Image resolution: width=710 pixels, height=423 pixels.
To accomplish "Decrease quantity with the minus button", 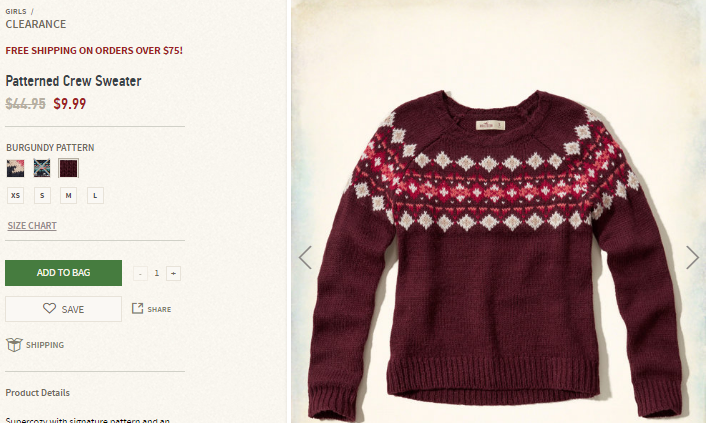I will point(140,273).
